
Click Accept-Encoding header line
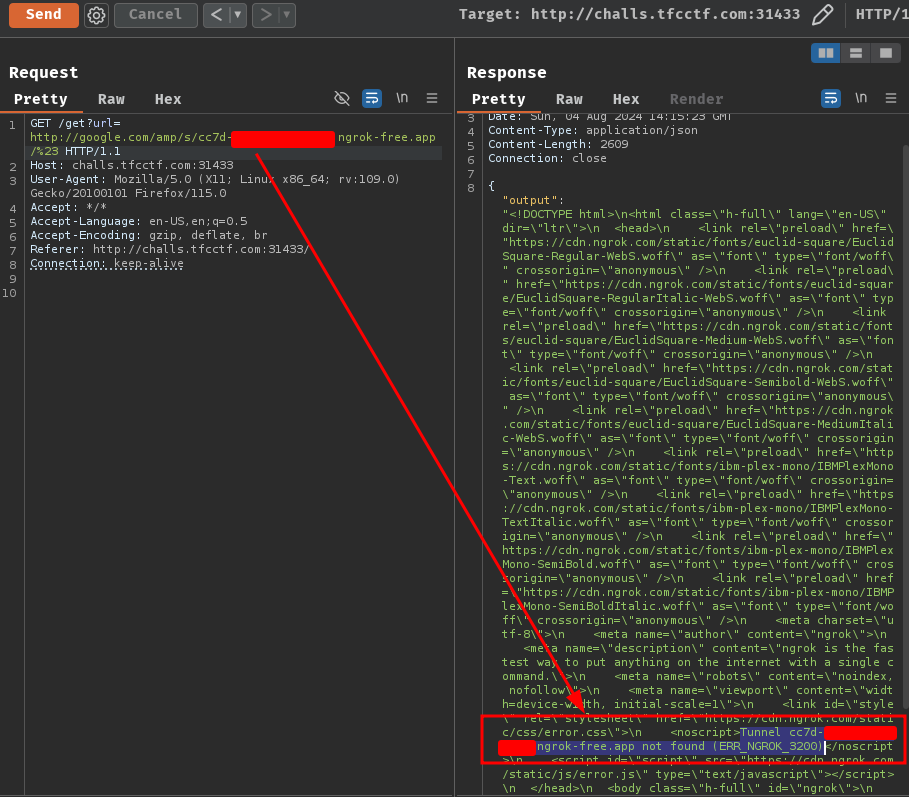coord(149,235)
